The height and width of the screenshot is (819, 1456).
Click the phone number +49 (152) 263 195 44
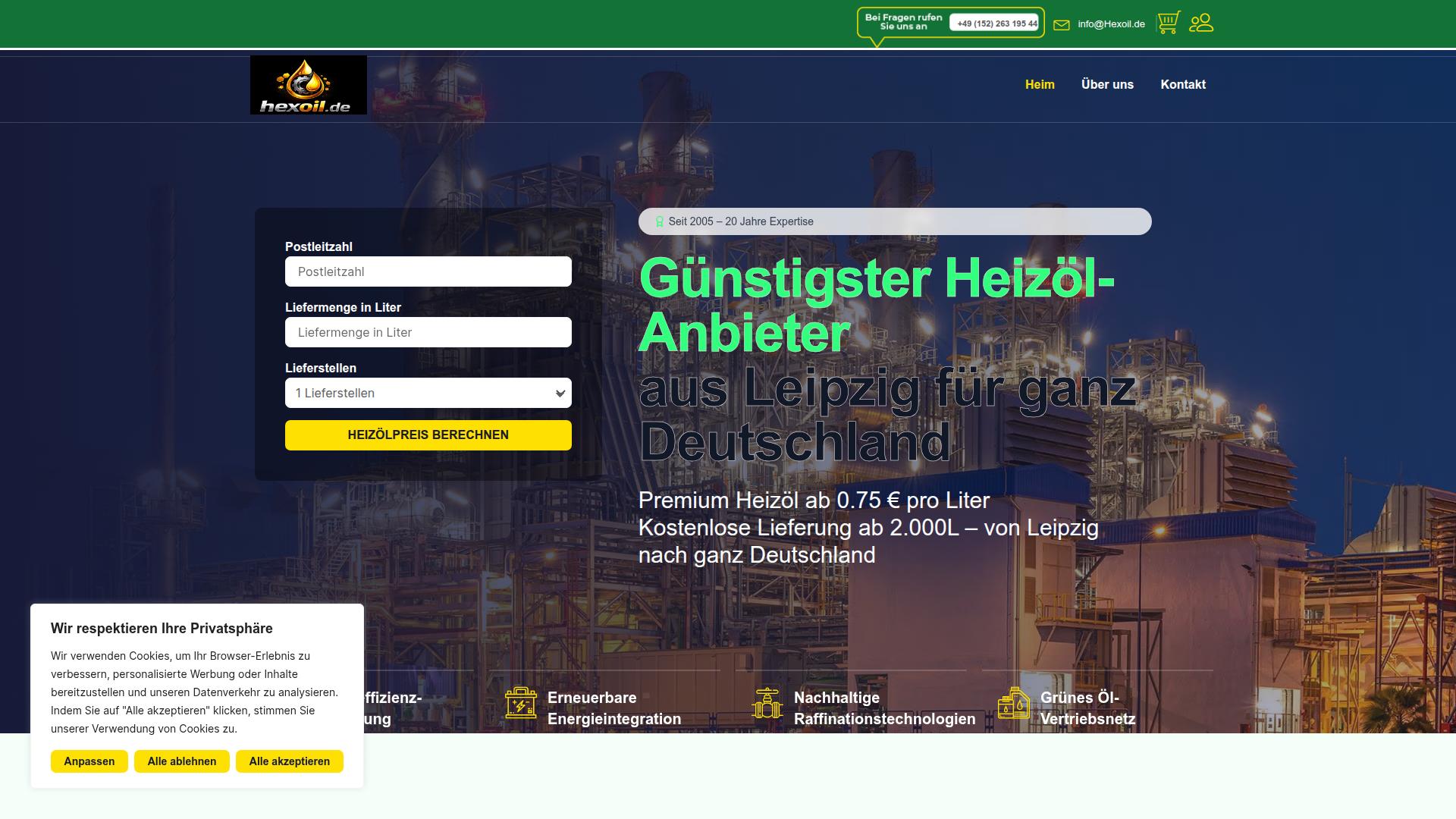996,24
